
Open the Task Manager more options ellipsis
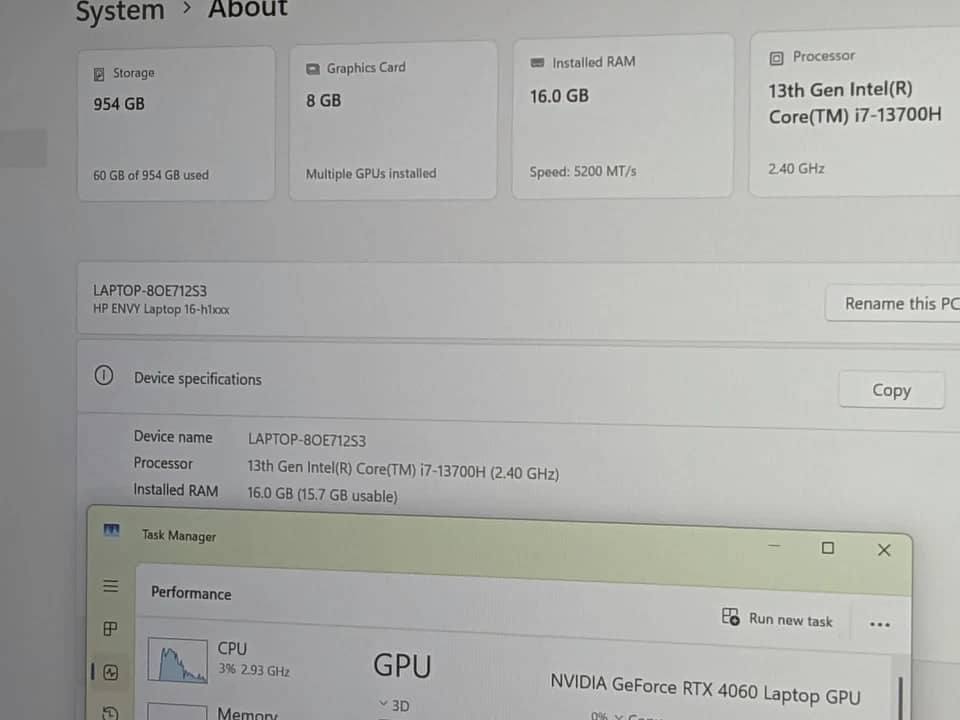pos(879,624)
